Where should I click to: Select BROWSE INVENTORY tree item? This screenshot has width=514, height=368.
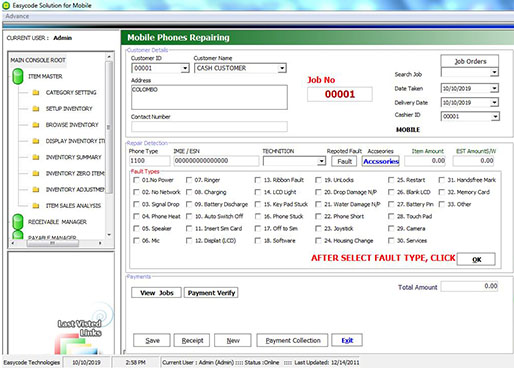click(72, 125)
